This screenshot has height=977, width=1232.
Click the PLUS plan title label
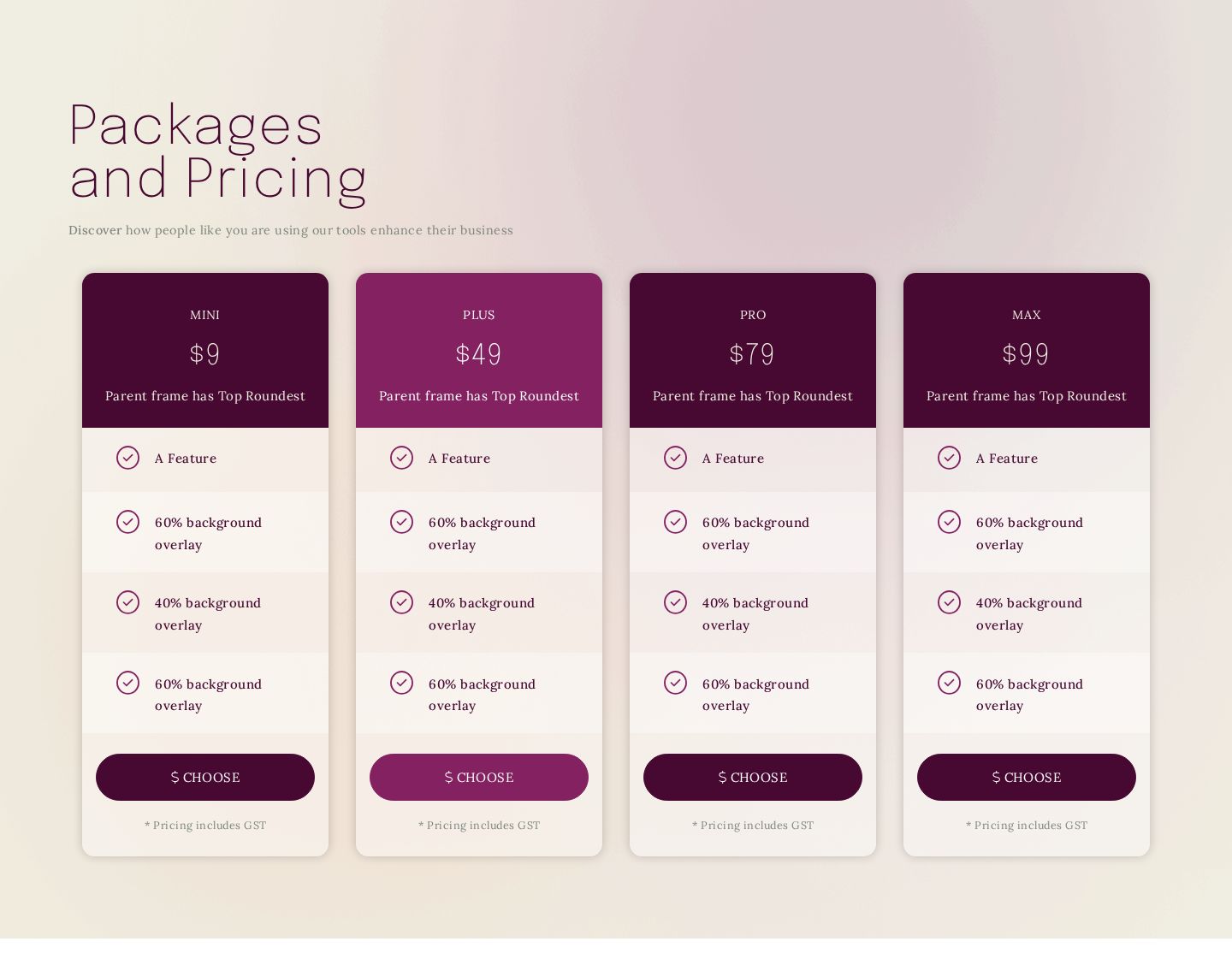pos(479,315)
